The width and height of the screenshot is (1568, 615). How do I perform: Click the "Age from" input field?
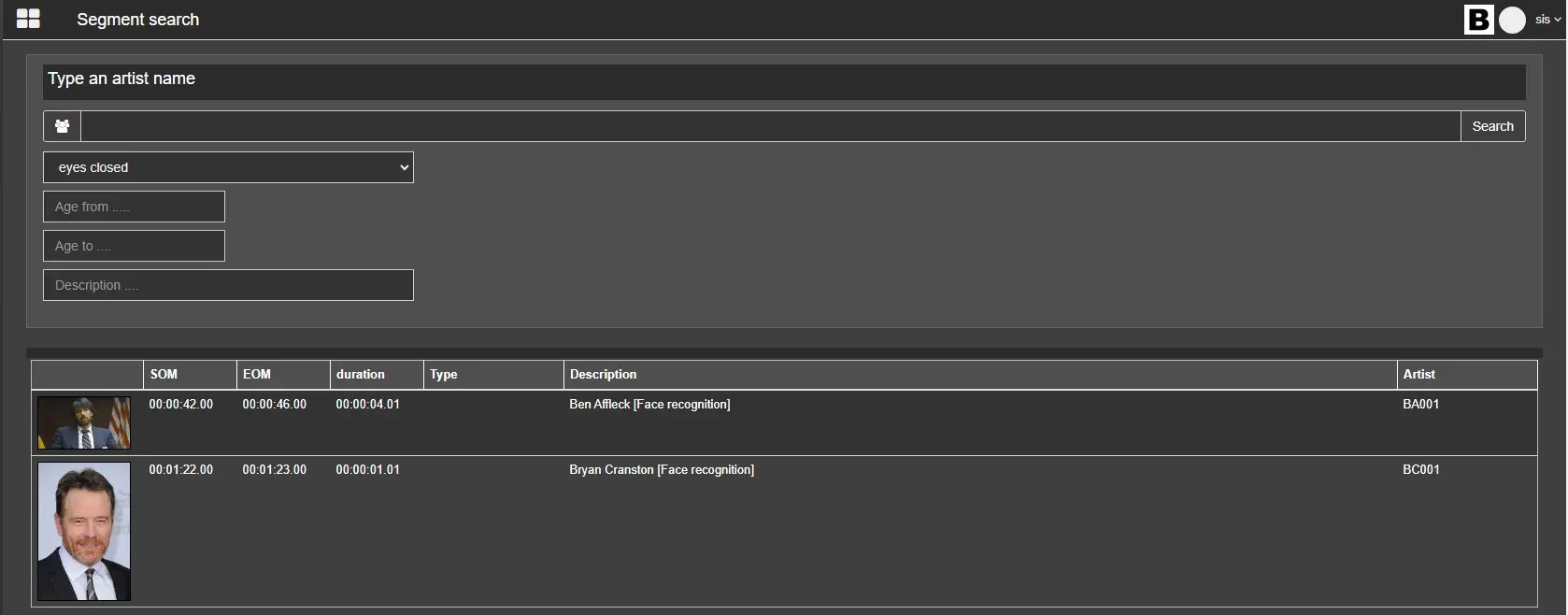[134, 207]
